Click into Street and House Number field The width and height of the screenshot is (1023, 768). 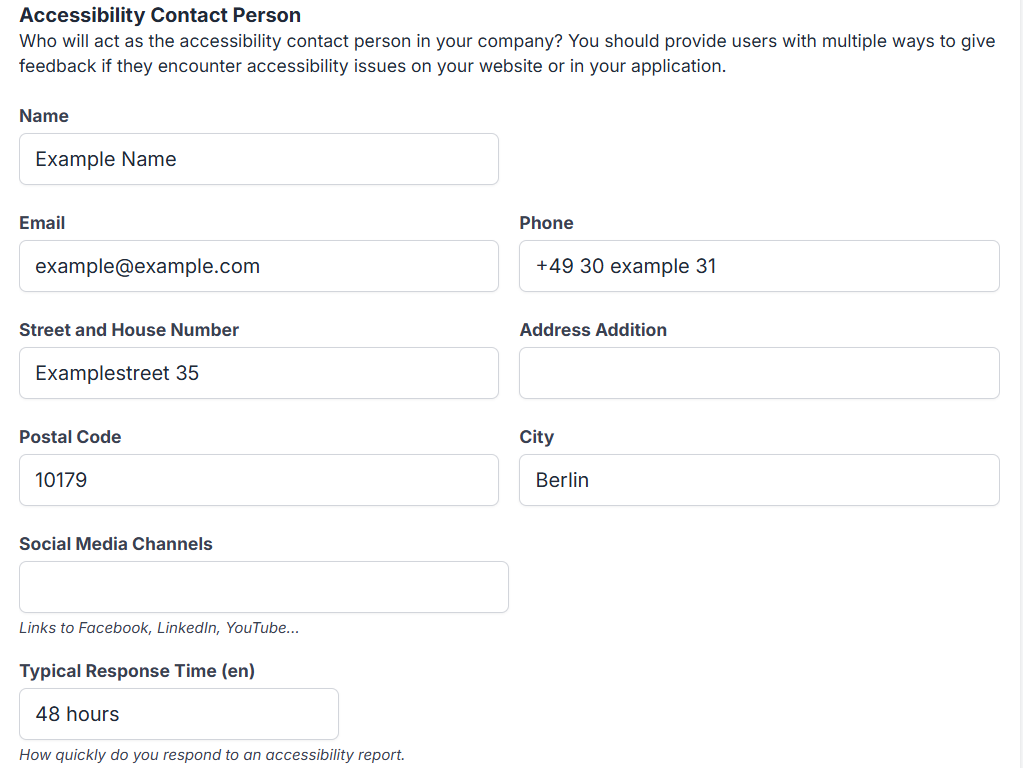point(258,373)
